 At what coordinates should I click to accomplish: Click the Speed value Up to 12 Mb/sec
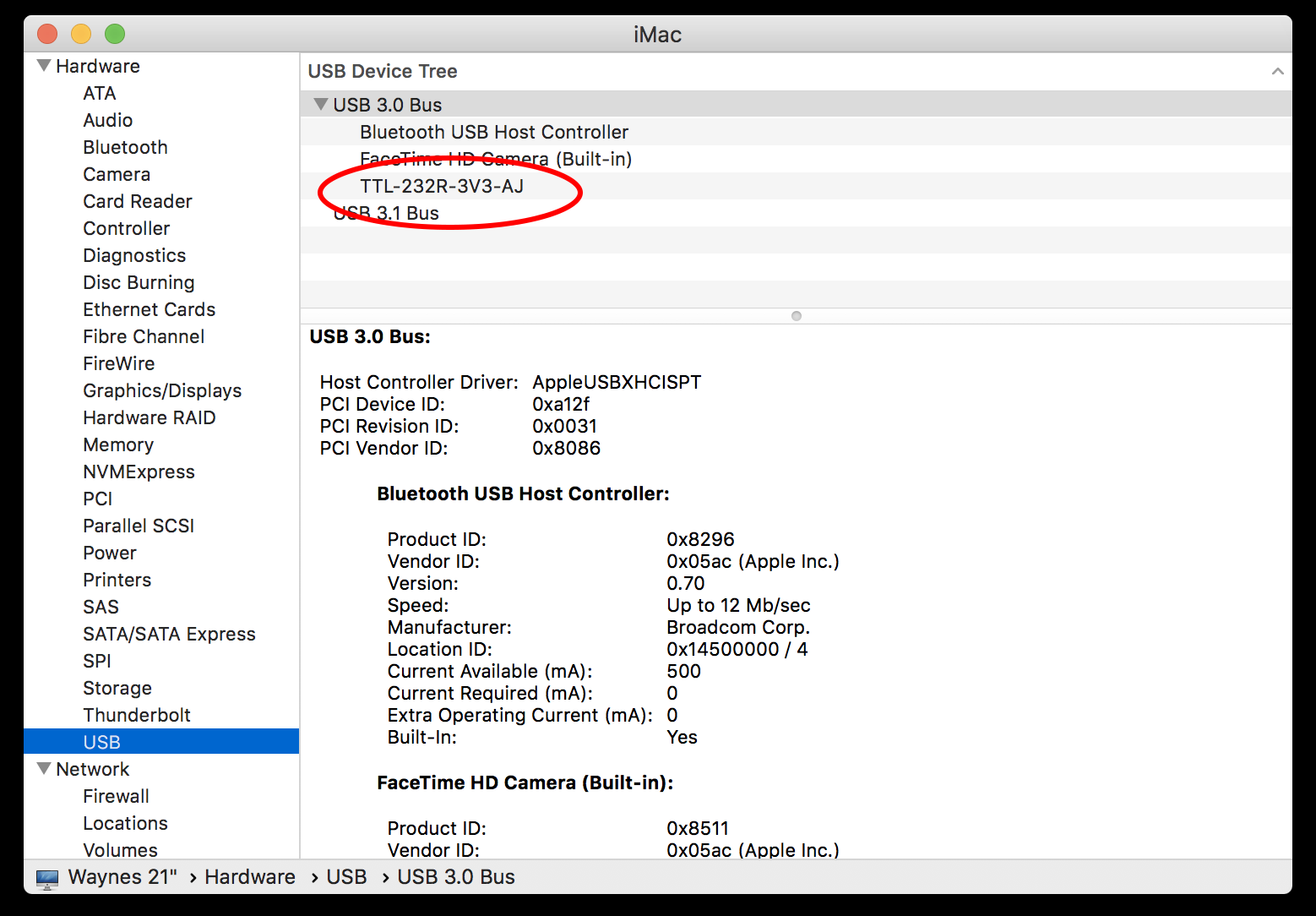click(x=738, y=605)
